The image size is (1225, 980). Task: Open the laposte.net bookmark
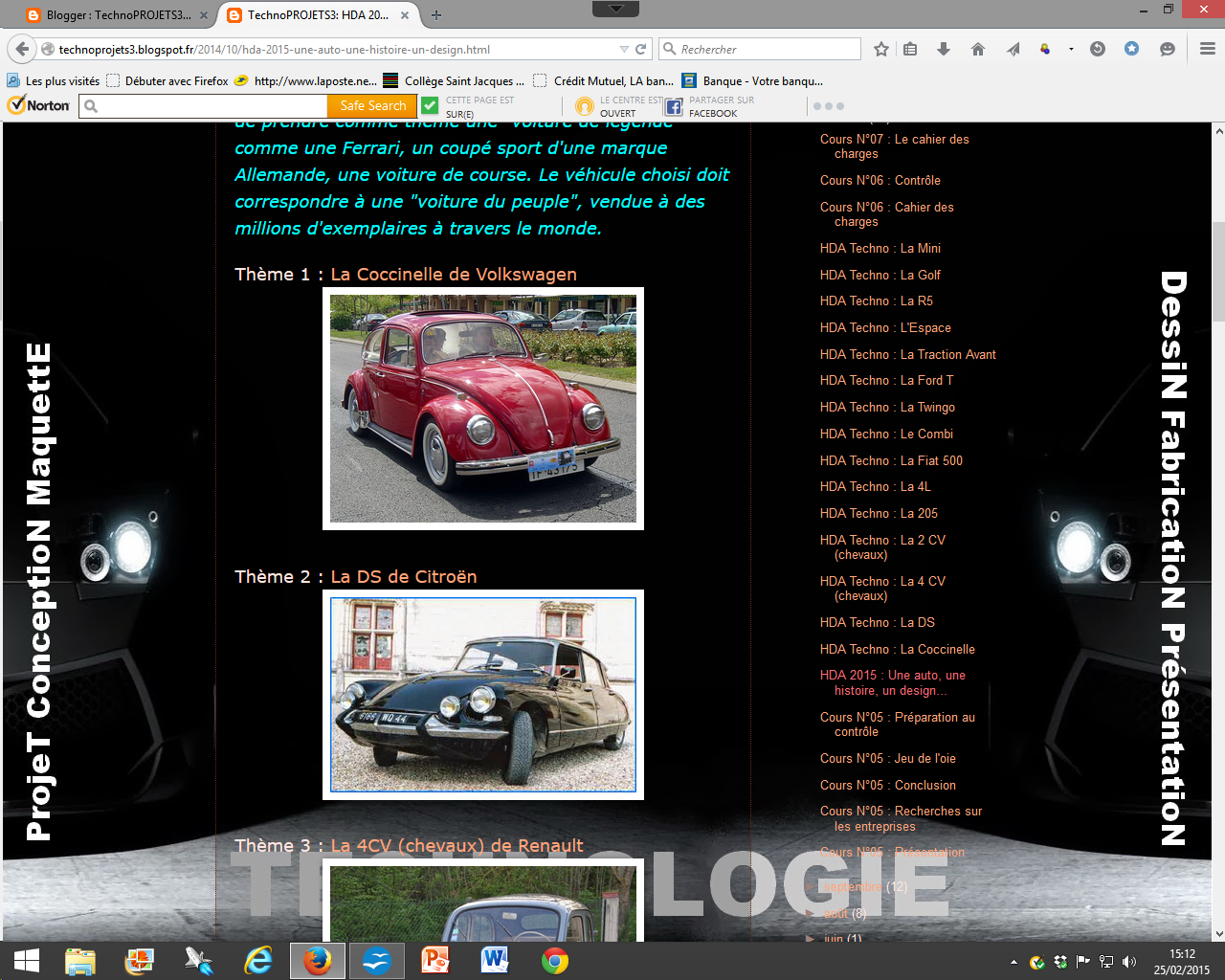[x=305, y=81]
